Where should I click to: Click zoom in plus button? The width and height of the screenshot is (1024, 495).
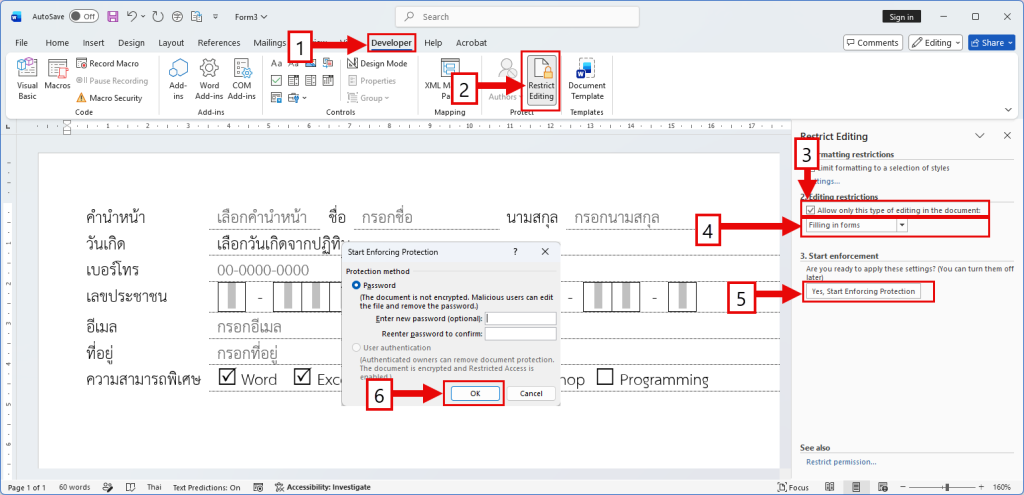981,487
